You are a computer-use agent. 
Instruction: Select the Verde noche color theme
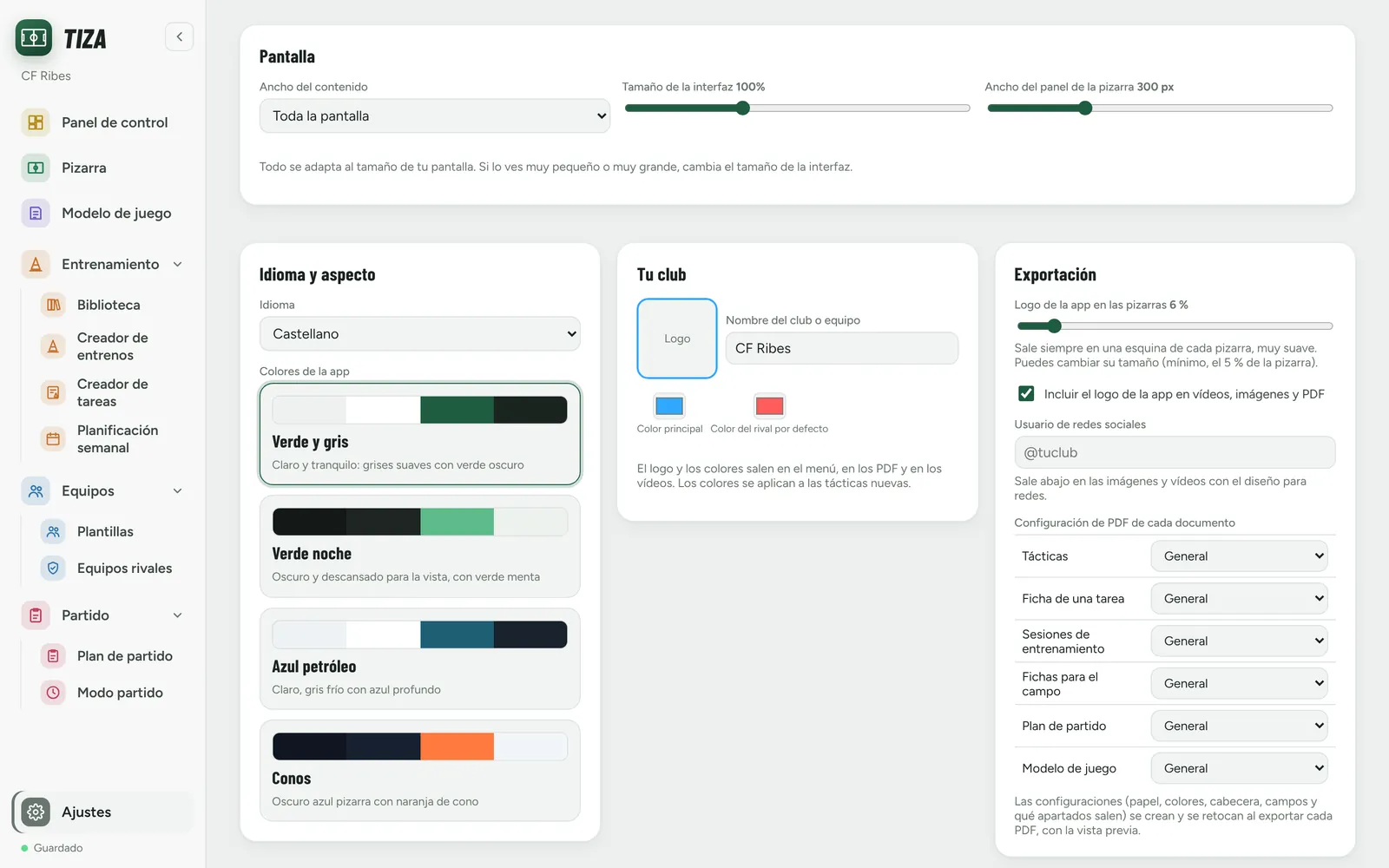tap(420, 546)
